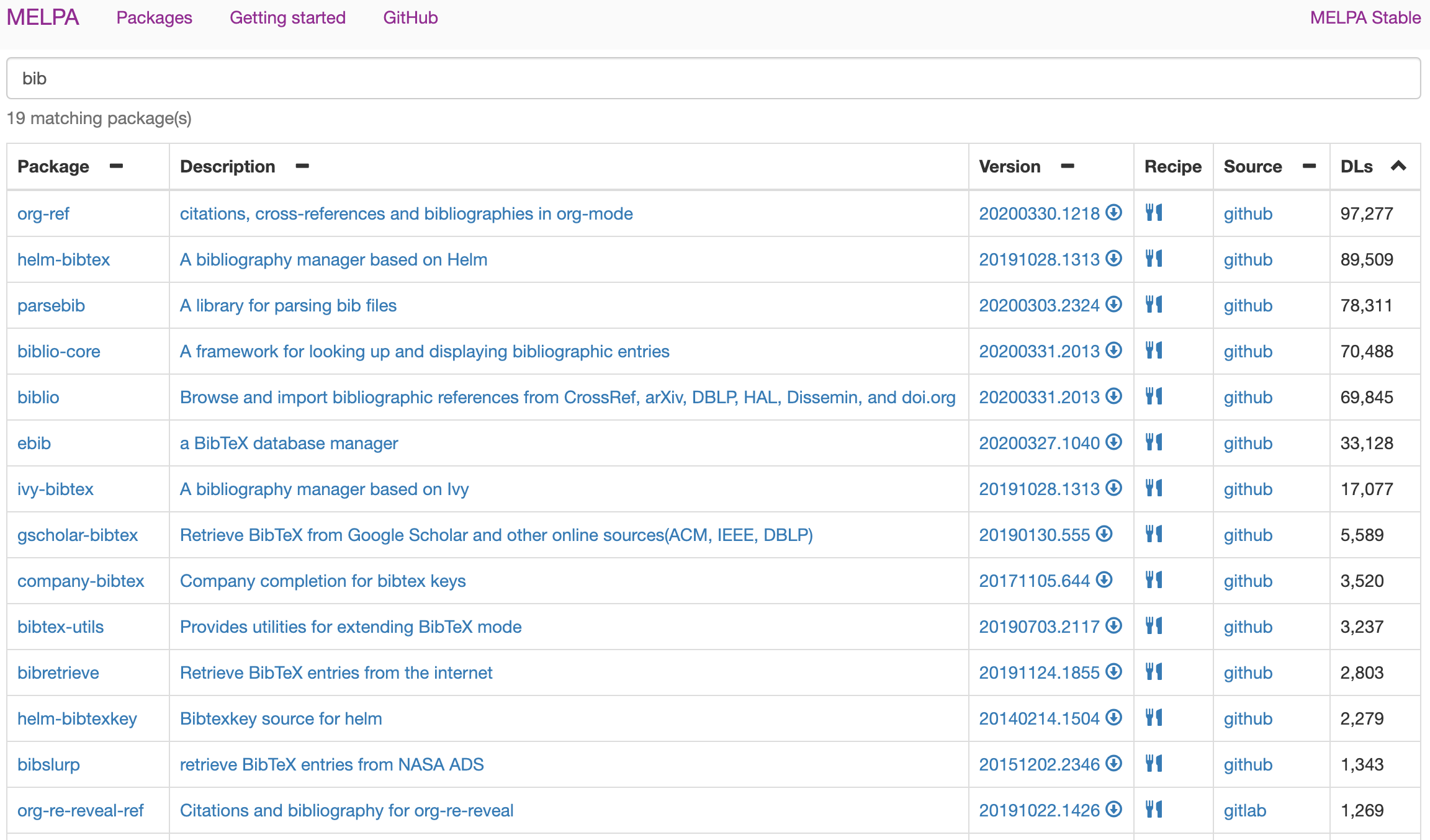This screenshot has width=1430, height=840.
Task: Open description 'a BibTeX database manager'
Action: pos(289,443)
